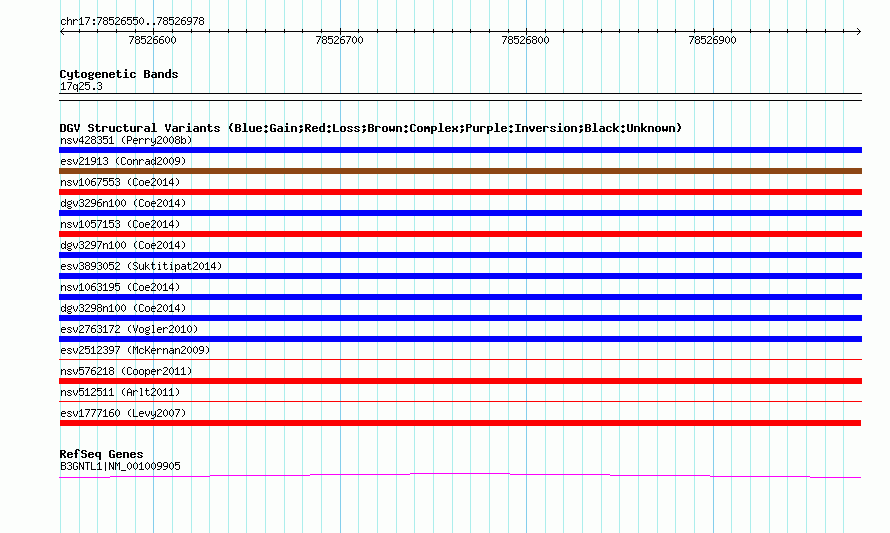
Task: Click the red bar under nsv1067553
Action: [x=460, y=192]
